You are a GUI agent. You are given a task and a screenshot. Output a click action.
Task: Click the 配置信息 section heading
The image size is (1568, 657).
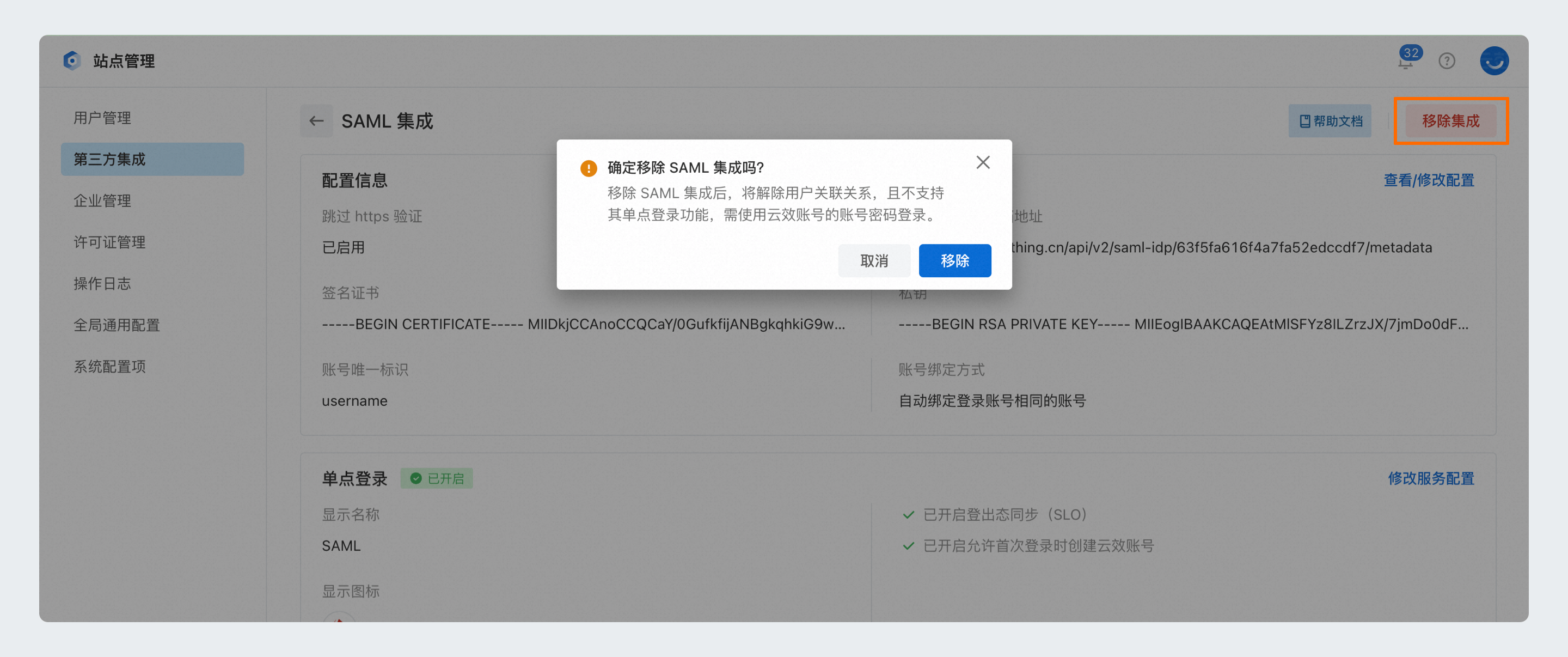pyautogui.click(x=354, y=181)
